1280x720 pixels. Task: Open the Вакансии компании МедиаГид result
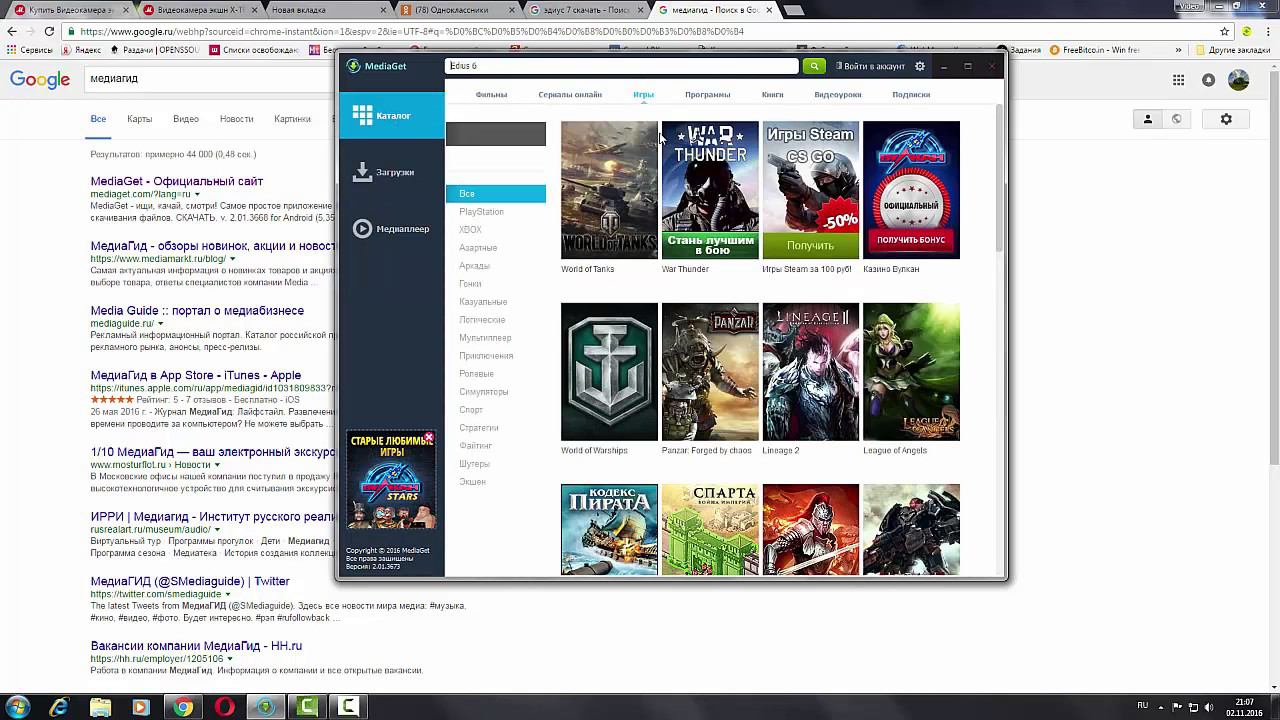click(x=196, y=646)
